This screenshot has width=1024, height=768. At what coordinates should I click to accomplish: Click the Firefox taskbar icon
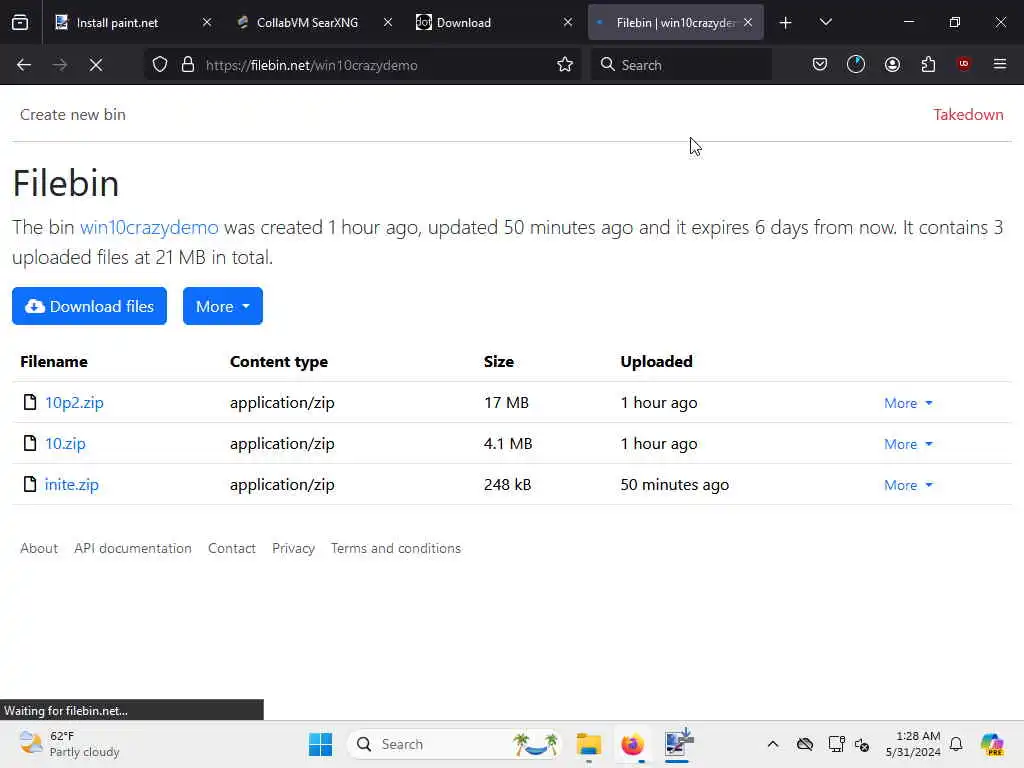632,744
